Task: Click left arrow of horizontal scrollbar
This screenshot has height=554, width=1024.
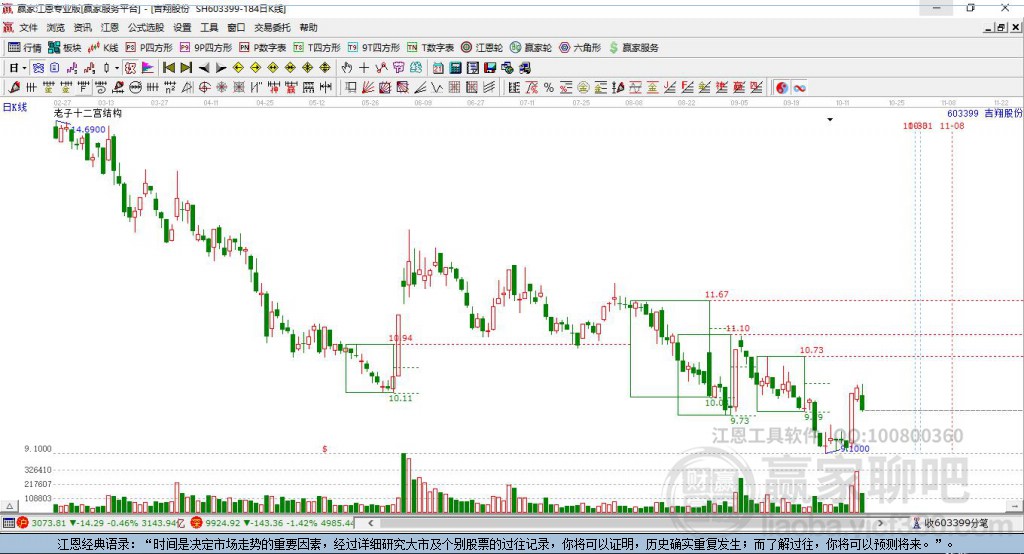Action: click(x=370, y=523)
